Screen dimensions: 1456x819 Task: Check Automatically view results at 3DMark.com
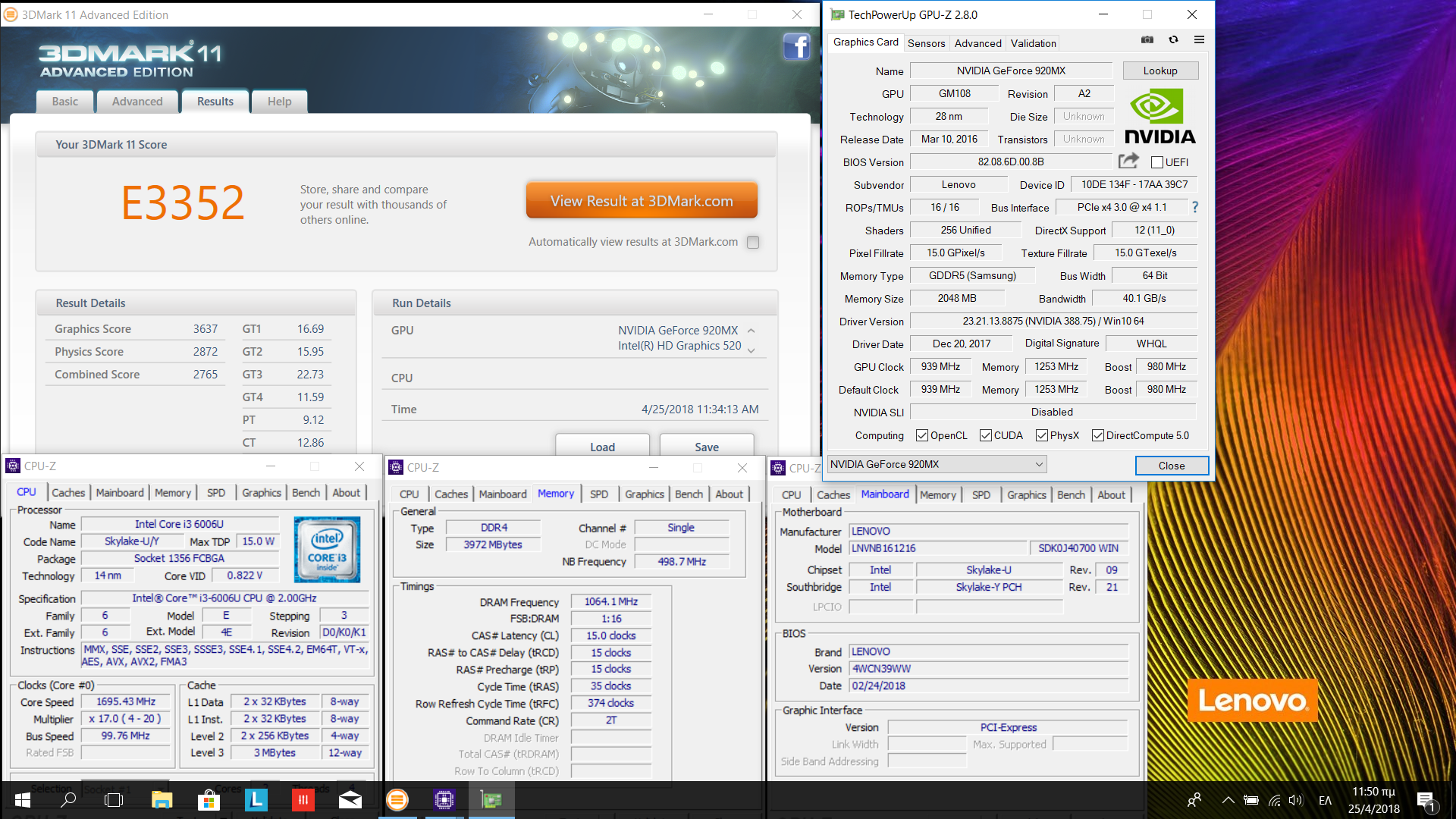click(753, 242)
